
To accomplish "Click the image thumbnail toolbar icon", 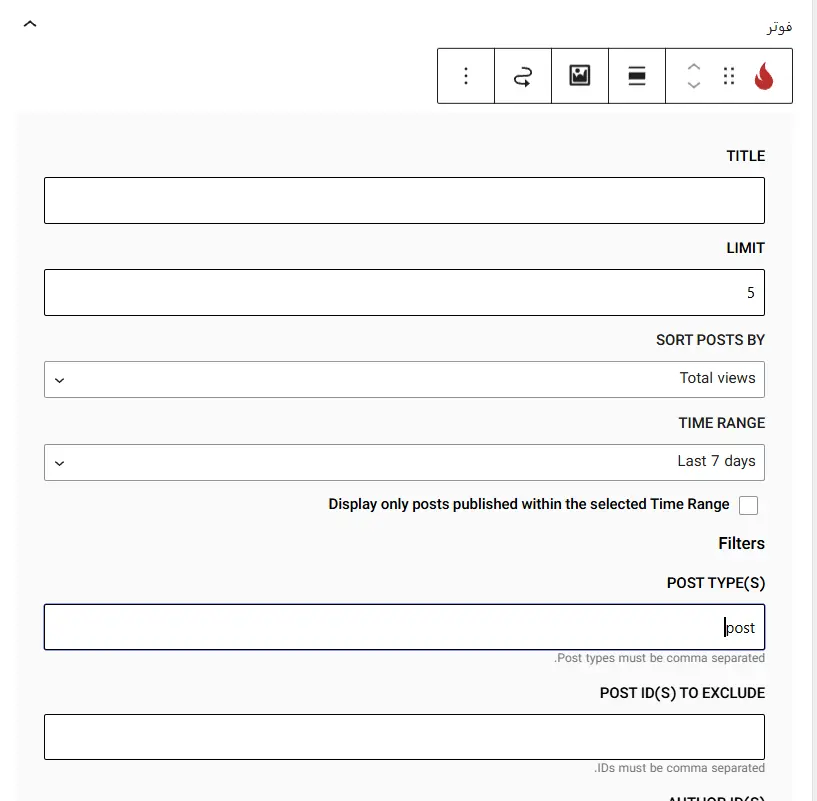I will tap(579, 76).
